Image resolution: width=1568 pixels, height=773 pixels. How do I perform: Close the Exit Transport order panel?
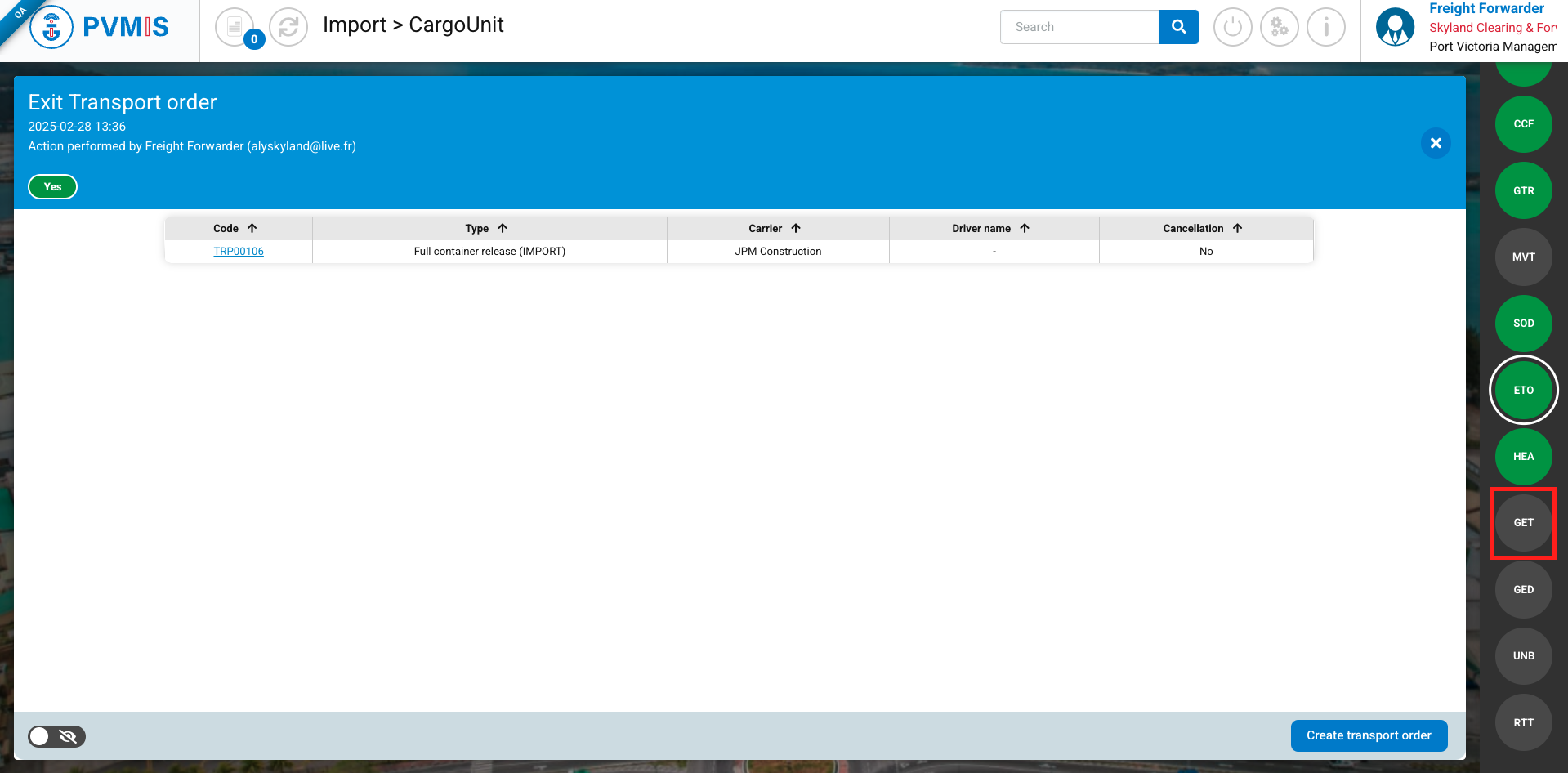1436,144
